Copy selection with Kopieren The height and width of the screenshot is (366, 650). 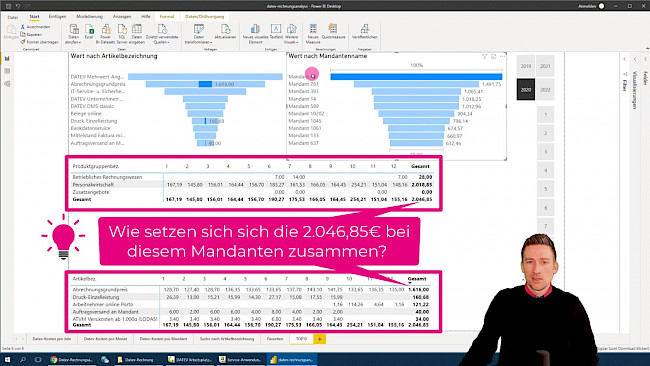32,34
